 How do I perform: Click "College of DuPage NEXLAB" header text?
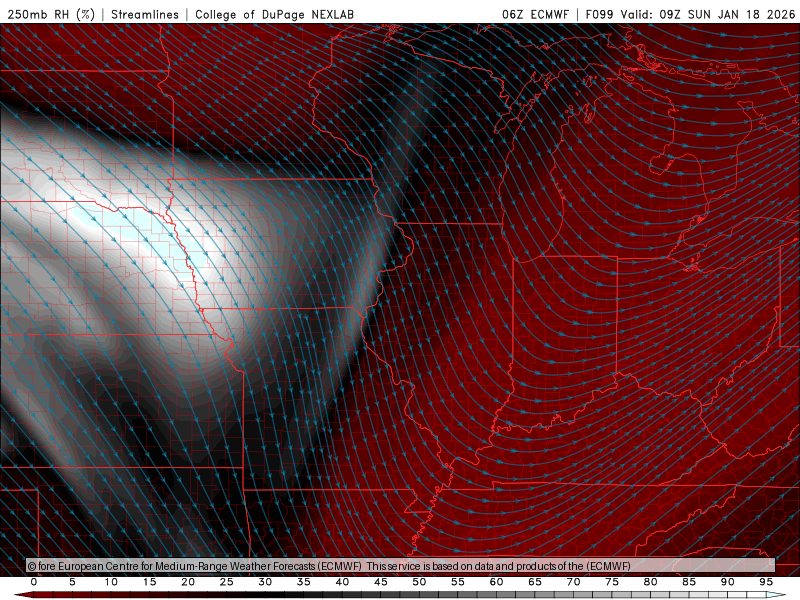tap(274, 14)
